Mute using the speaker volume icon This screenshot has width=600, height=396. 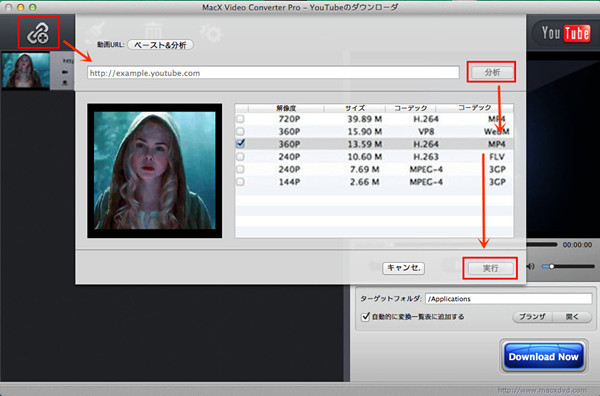click(x=531, y=266)
